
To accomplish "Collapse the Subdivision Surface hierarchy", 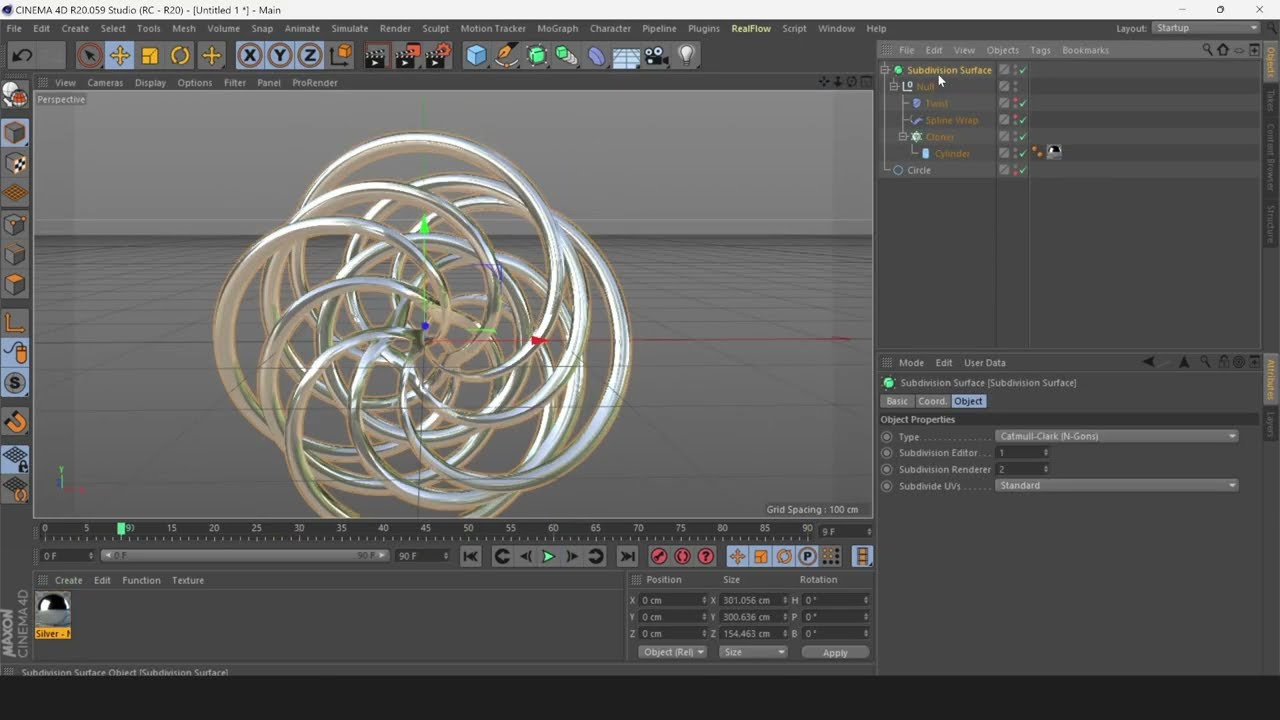I will click(x=885, y=70).
